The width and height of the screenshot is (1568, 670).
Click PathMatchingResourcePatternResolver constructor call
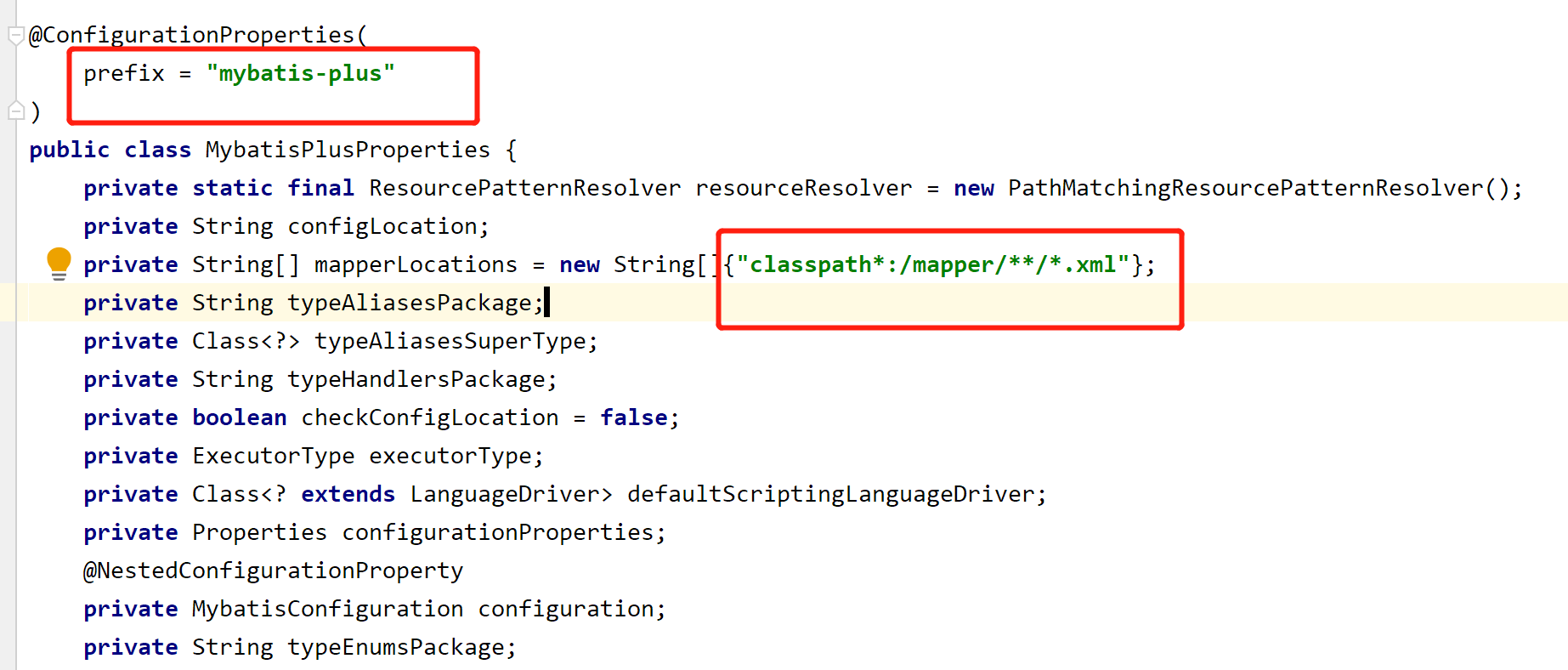1259,188
